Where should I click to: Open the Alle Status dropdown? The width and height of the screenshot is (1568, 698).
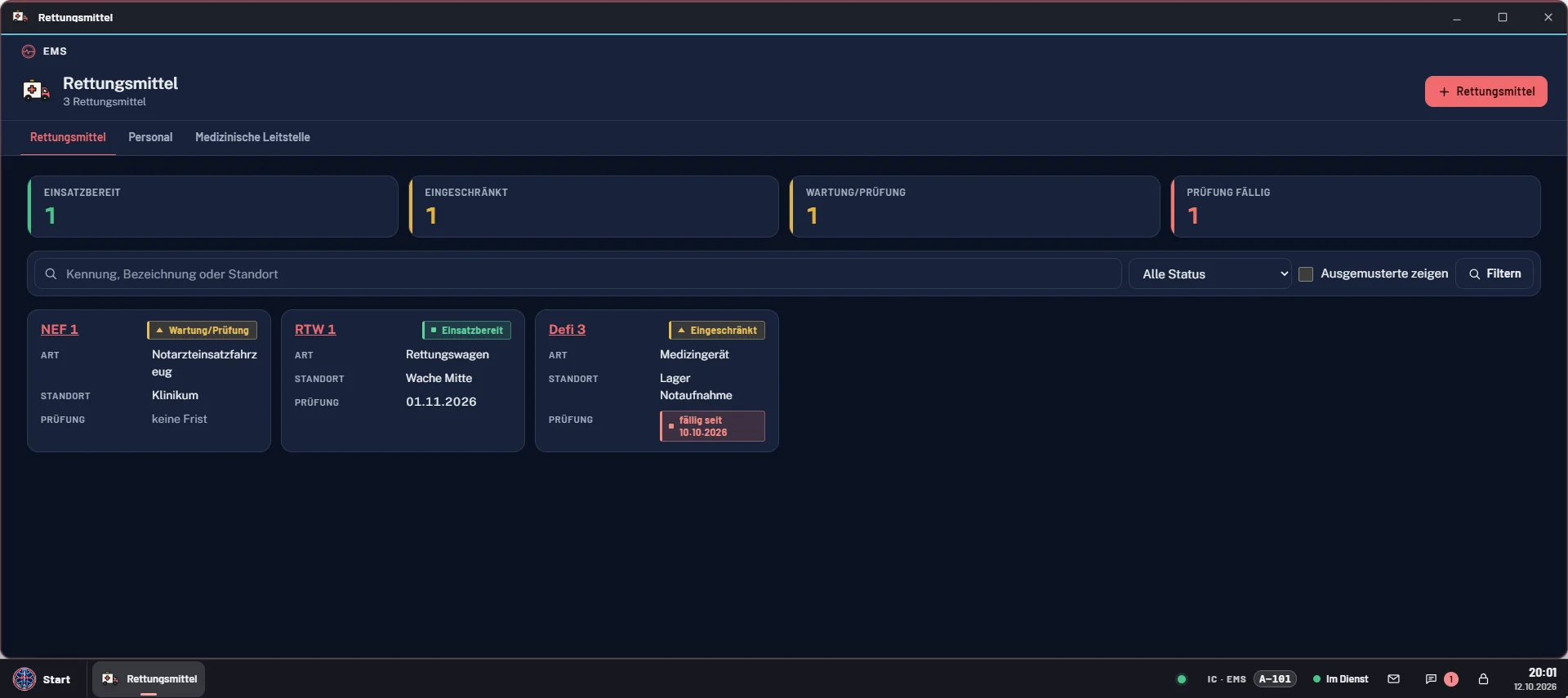pos(1210,274)
